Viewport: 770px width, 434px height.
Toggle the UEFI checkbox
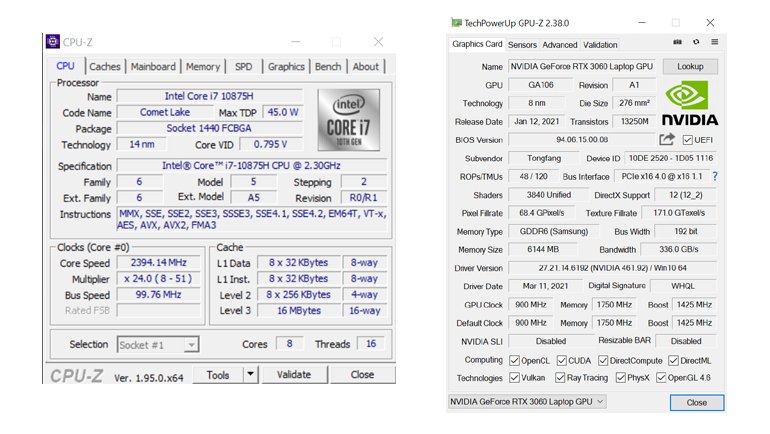[688, 140]
